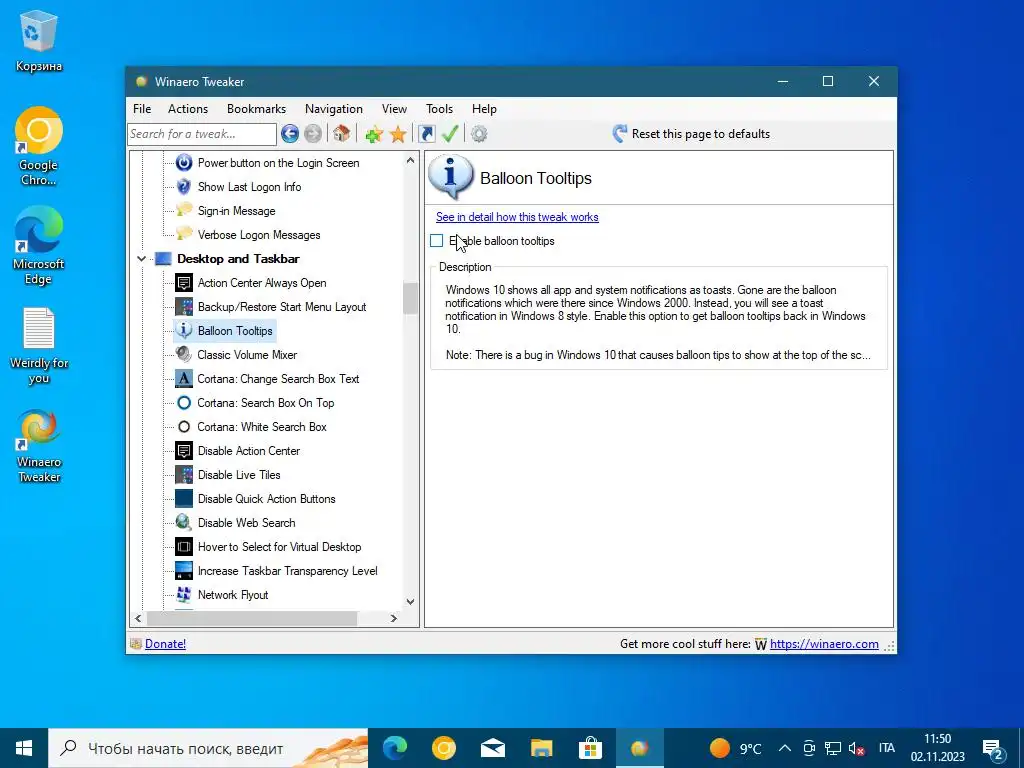Screen dimensions: 1024x768
Task: Click the Classic Volume Mixer speaker icon
Action: click(x=184, y=355)
